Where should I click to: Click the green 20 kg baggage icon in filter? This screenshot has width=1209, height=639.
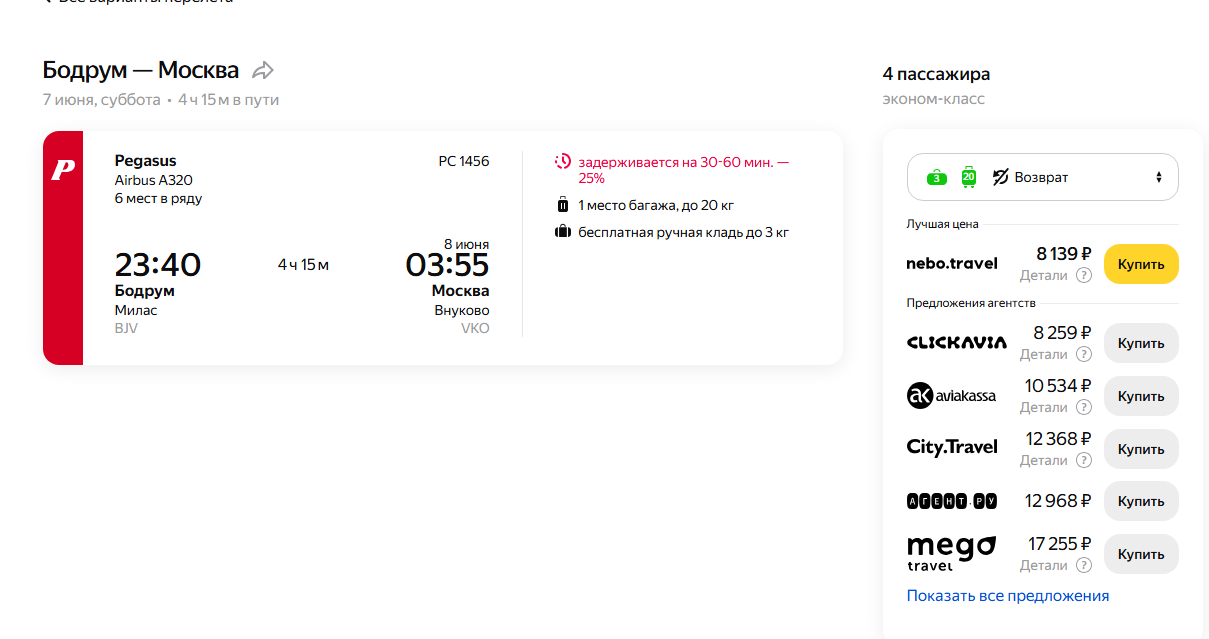point(968,177)
